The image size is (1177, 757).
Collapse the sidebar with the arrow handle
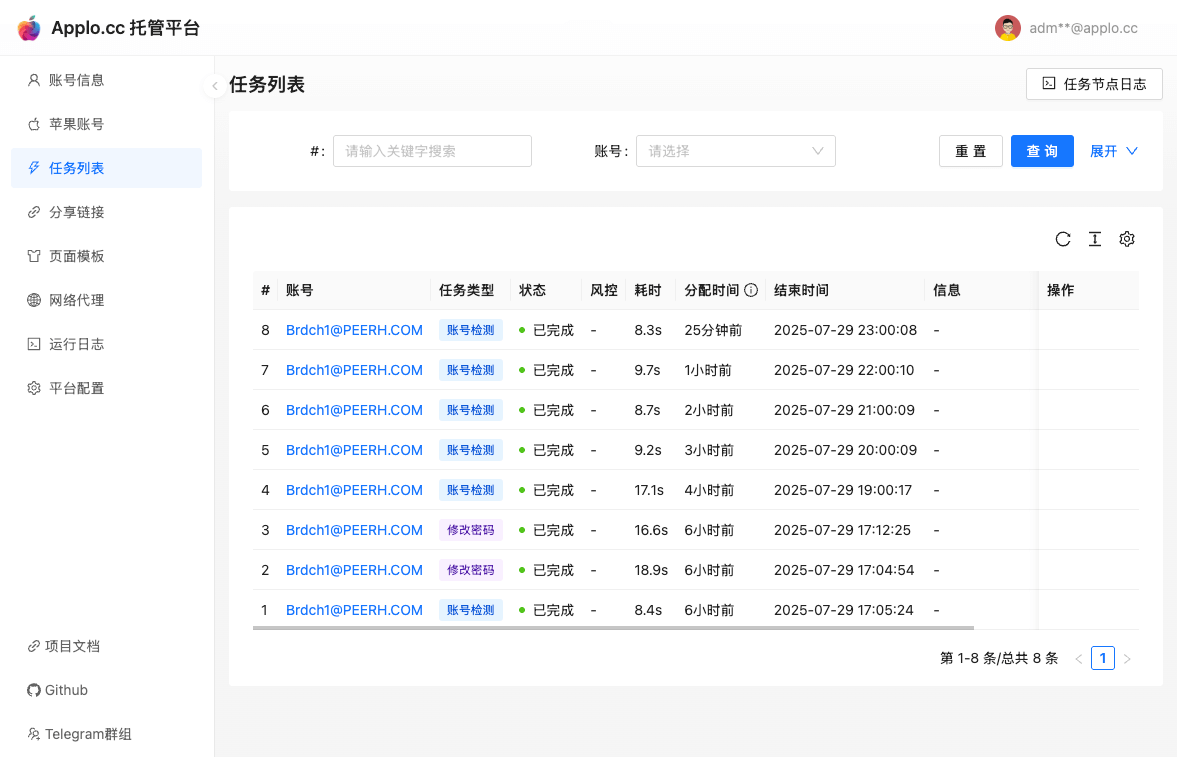(x=214, y=86)
